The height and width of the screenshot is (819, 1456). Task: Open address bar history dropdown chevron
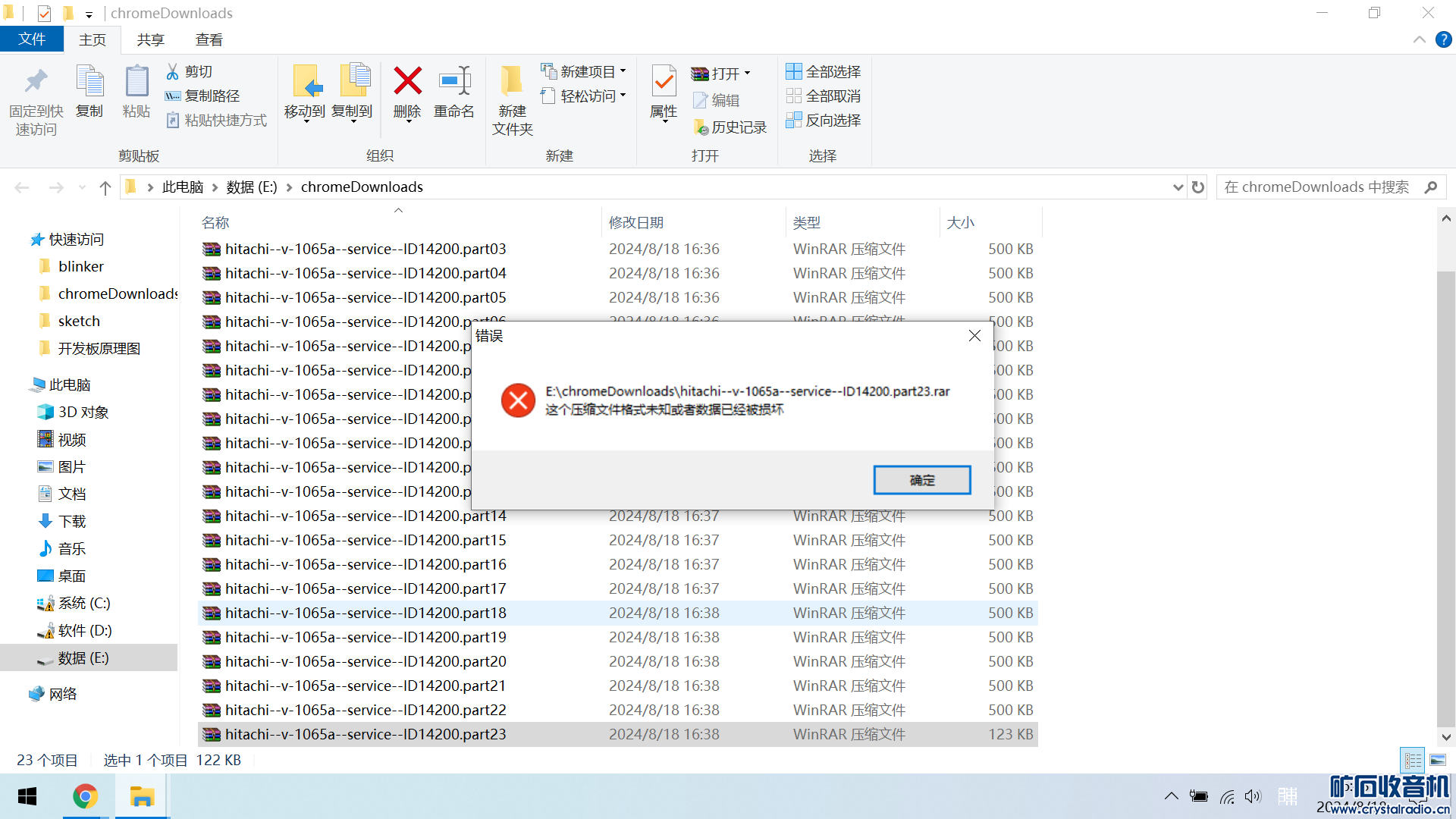point(1178,187)
